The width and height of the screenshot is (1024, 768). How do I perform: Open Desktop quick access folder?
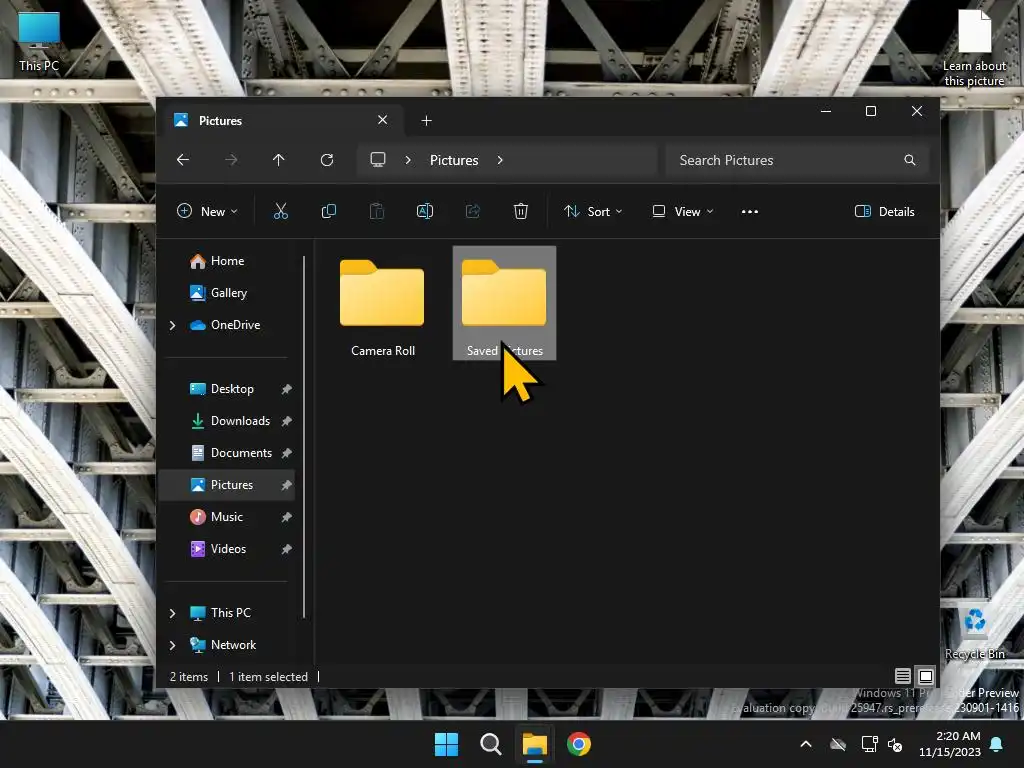coord(227,389)
